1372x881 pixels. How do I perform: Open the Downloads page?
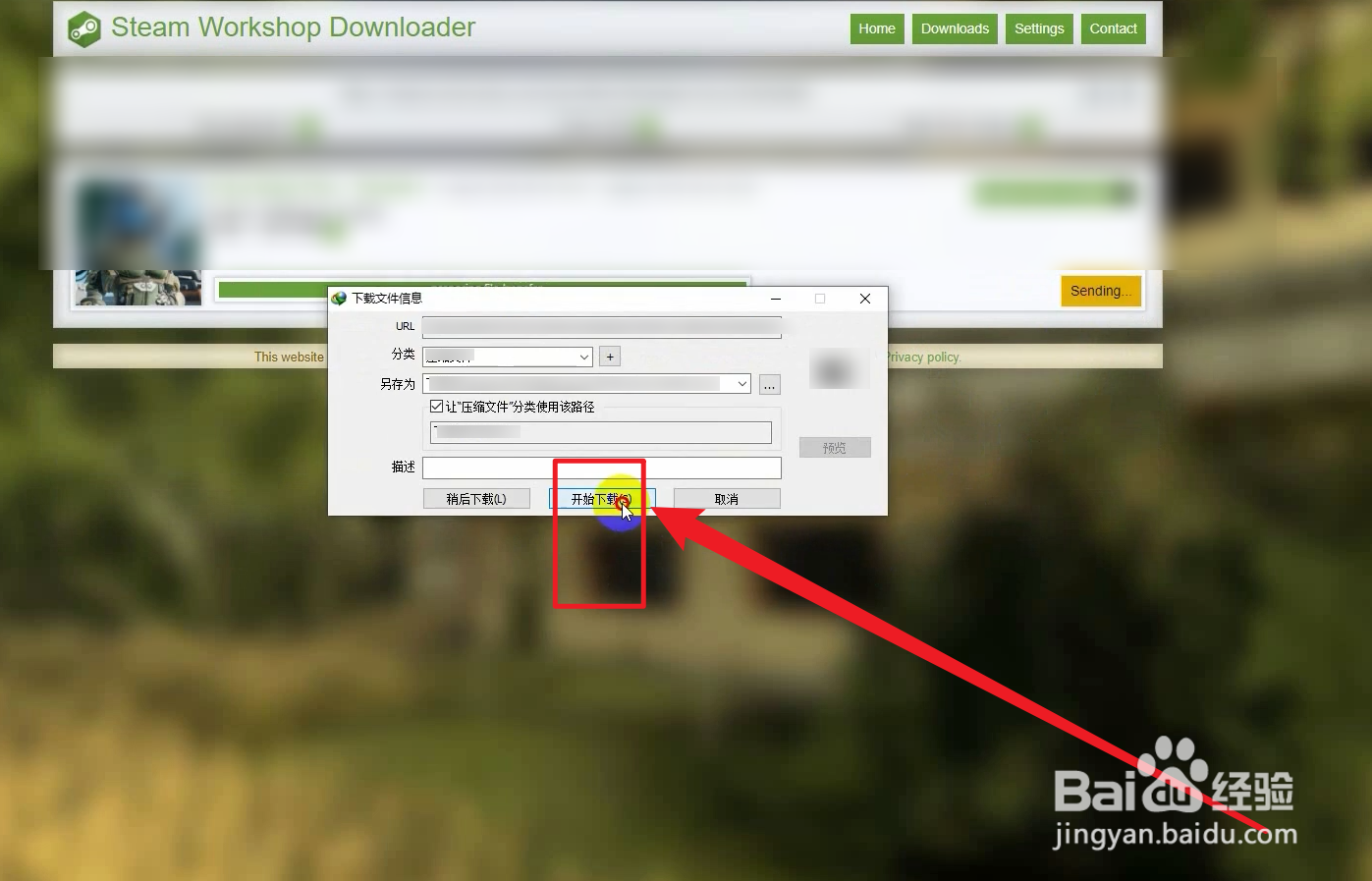[955, 28]
